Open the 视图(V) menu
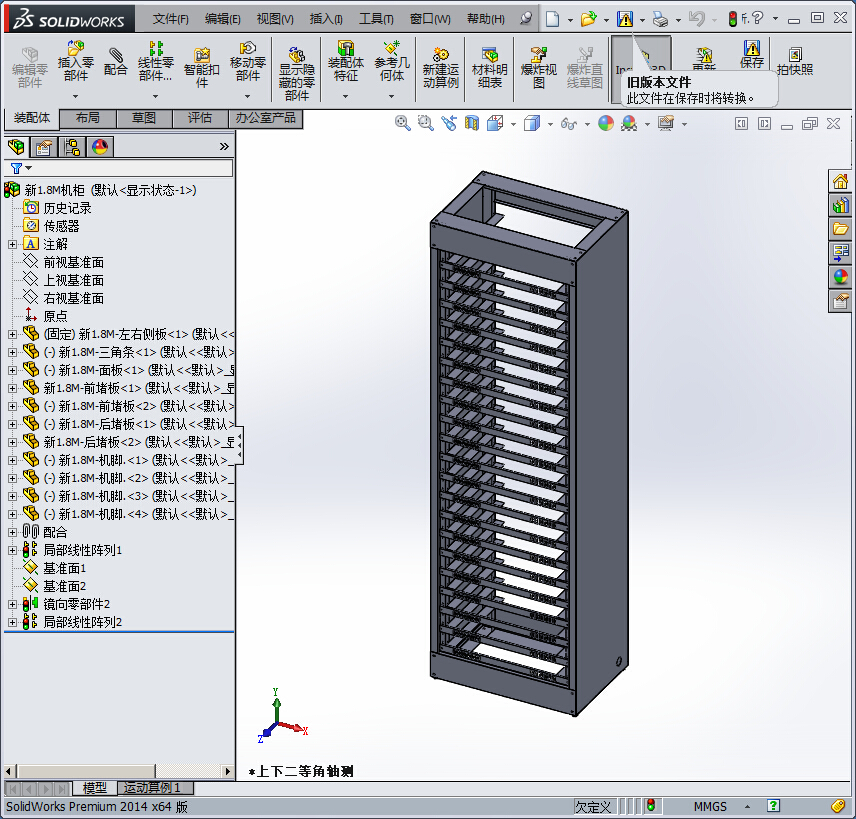Screen dimensions: 856x819 pyautogui.click(x=275, y=19)
